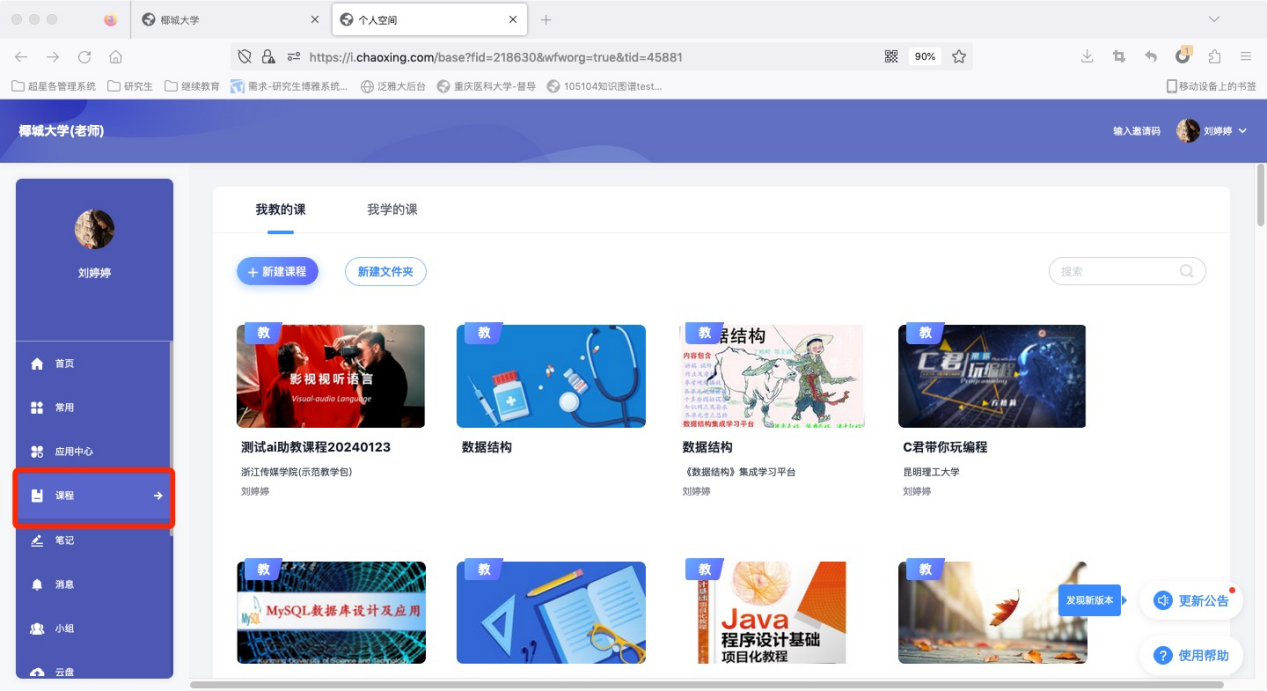Open 消息 bell notification icon
This screenshot has height=691, width=1267.
tap(37, 585)
